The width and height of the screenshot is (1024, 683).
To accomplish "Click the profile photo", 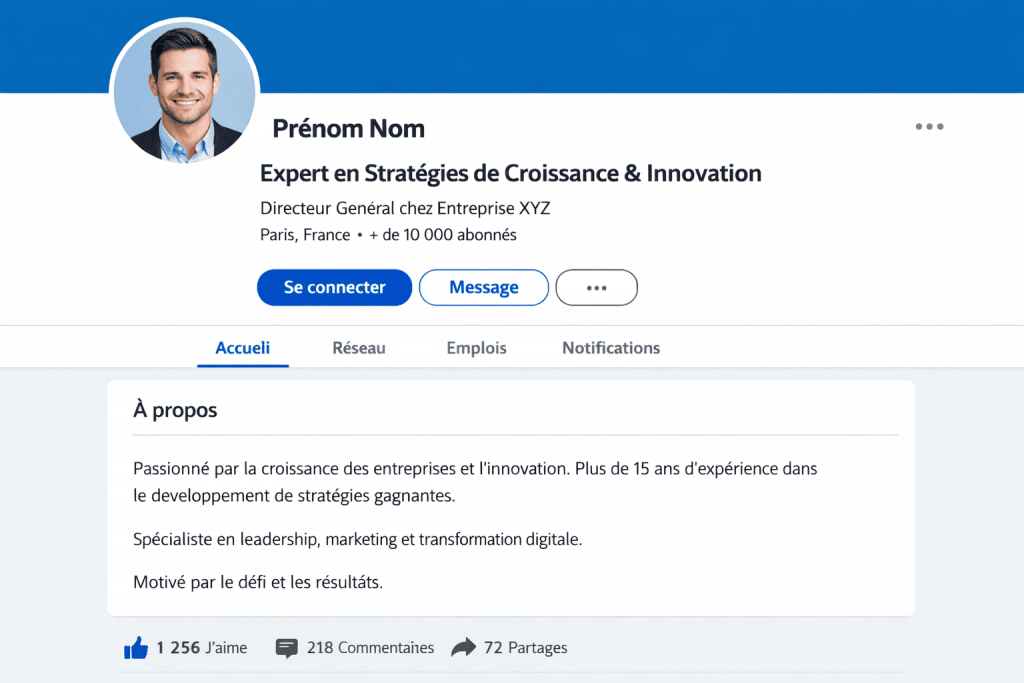I will pos(185,91).
